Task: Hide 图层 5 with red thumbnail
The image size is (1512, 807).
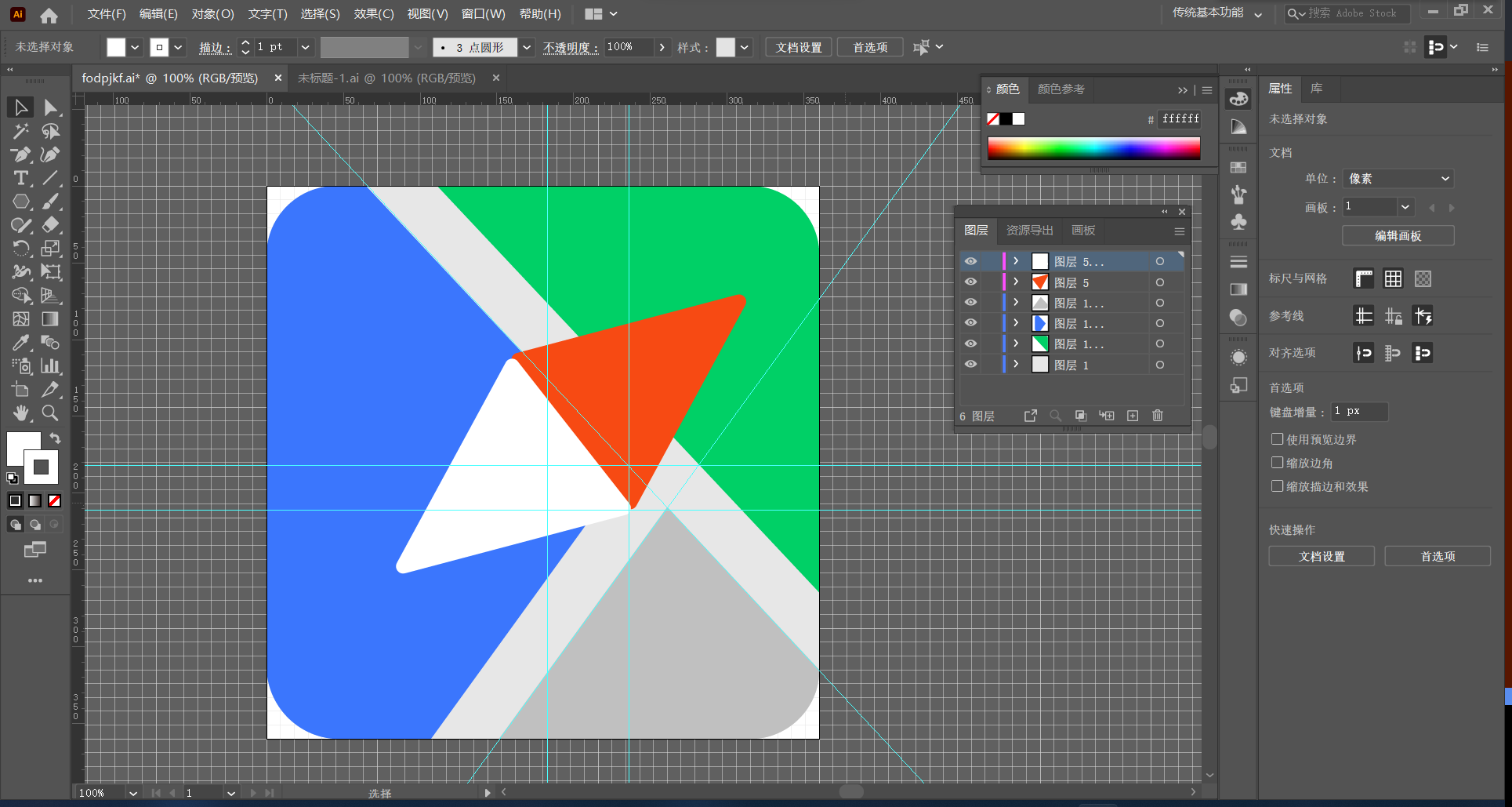Action: click(x=970, y=282)
